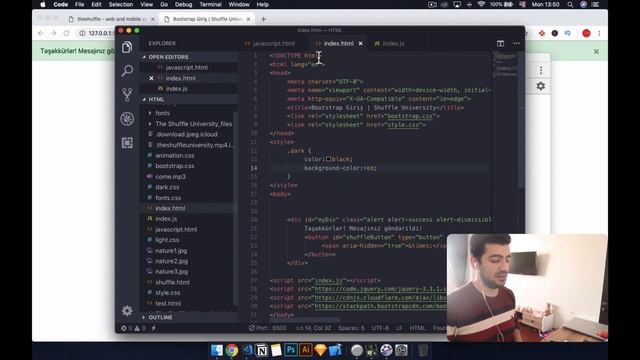Switch to theshuffle Chrome tab
Screen dimensions: 640x360
point(111,19)
